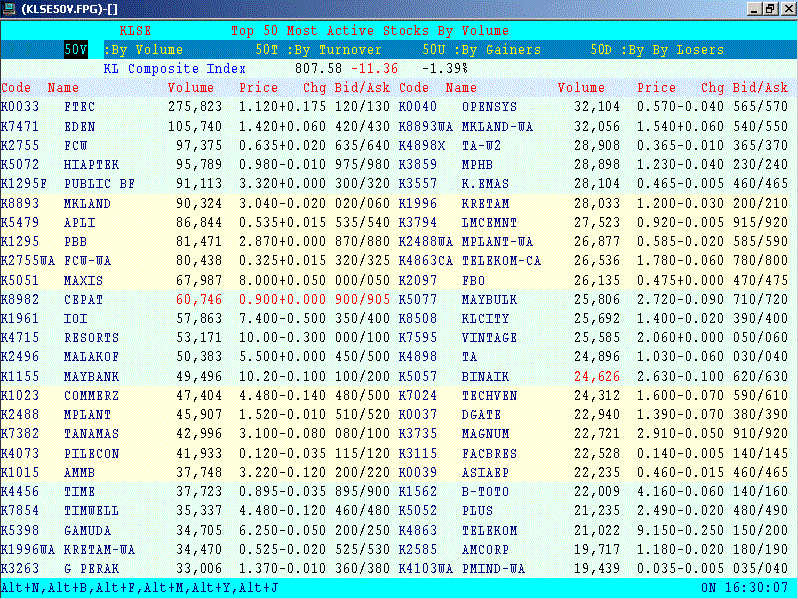Click the G PERAK stock name
798x599 pixels.
(x=92, y=568)
